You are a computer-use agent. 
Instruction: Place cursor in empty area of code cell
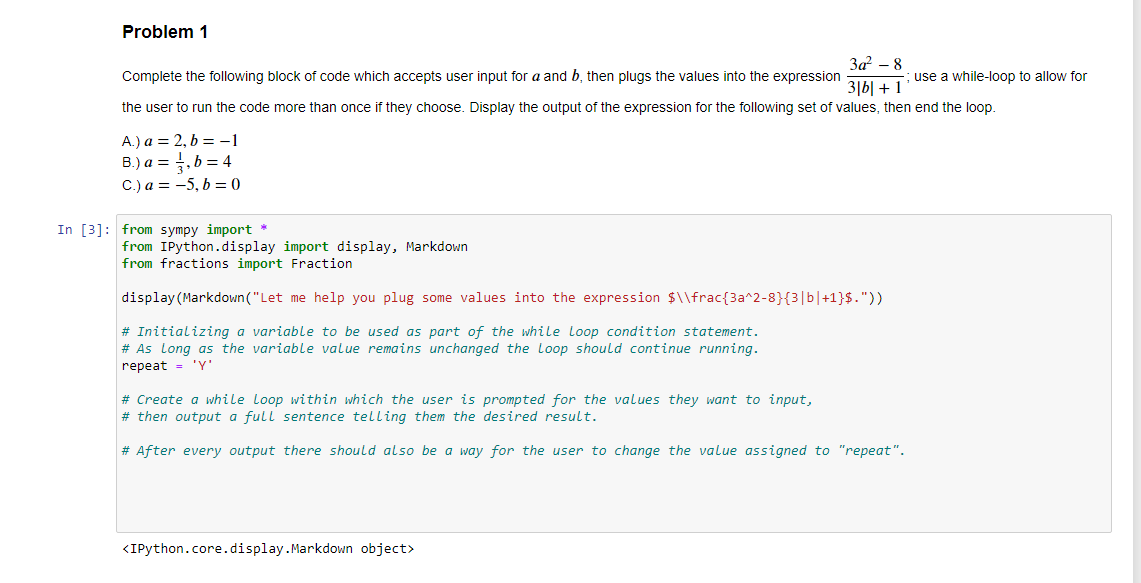[x=613, y=495]
